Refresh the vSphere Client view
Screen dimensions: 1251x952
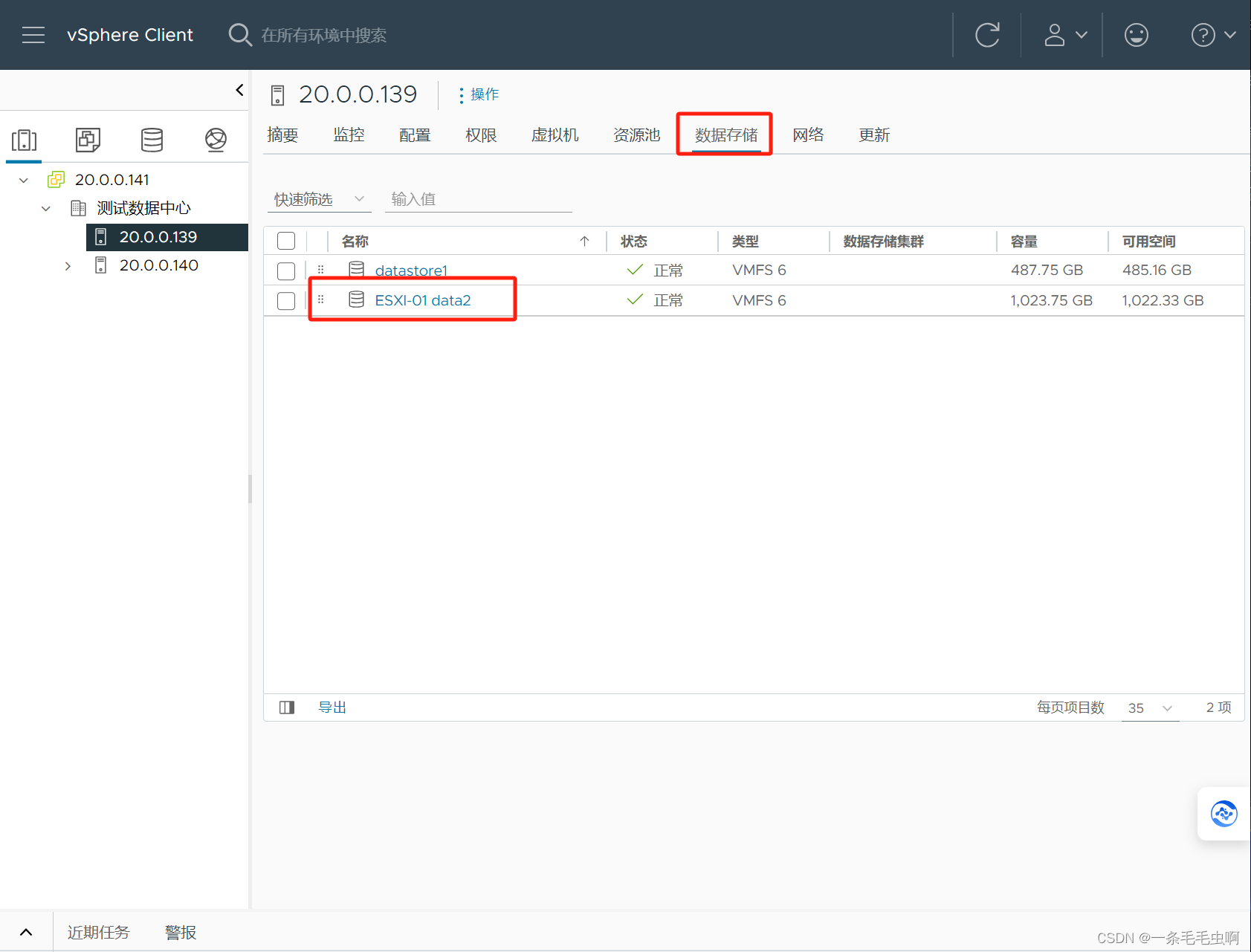[x=987, y=35]
